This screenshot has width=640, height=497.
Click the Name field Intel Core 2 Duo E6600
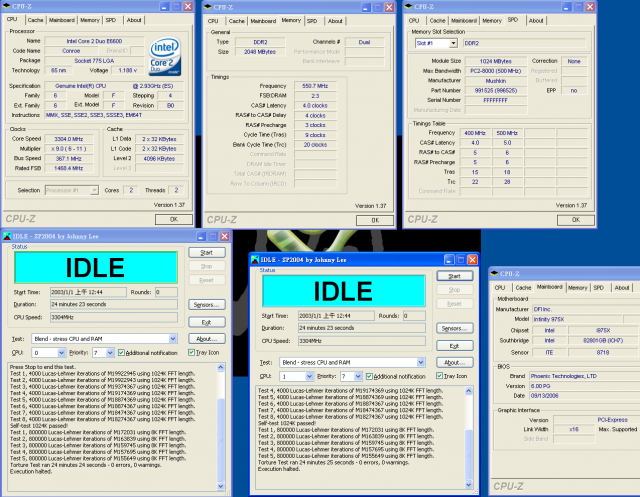pyautogui.click(x=94, y=41)
